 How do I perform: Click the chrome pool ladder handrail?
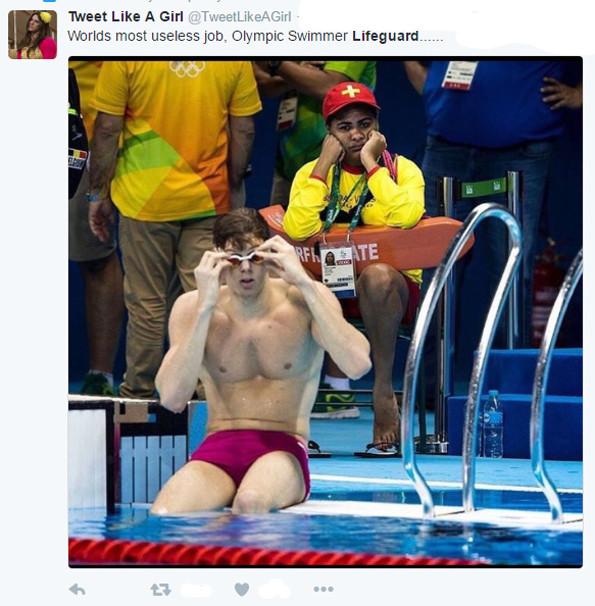[x=464, y=359]
